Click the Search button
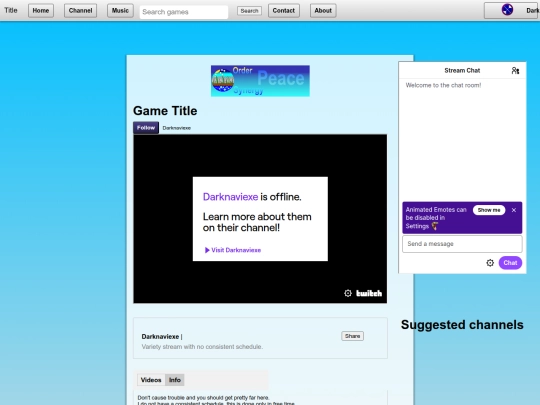 tap(249, 11)
